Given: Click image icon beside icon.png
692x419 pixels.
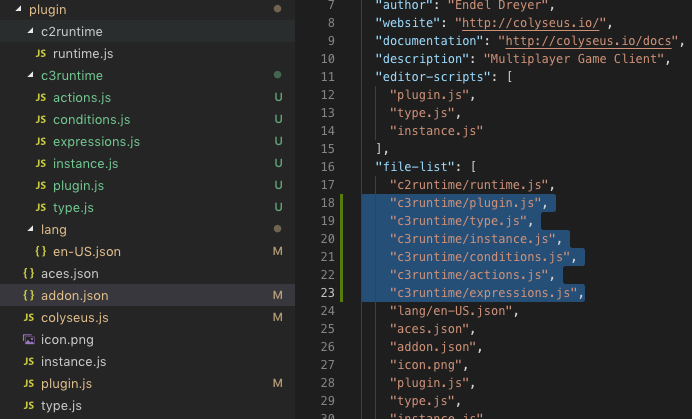Looking at the screenshot, I should (29, 339).
